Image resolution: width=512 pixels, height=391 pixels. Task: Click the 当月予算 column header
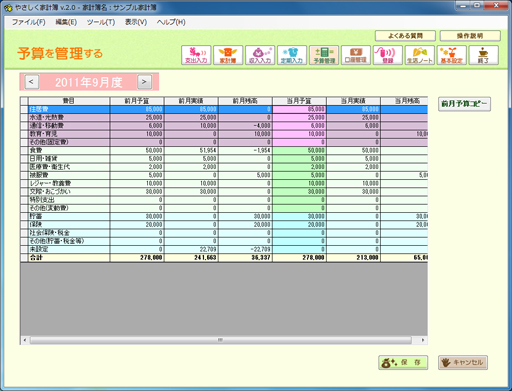pos(299,101)
